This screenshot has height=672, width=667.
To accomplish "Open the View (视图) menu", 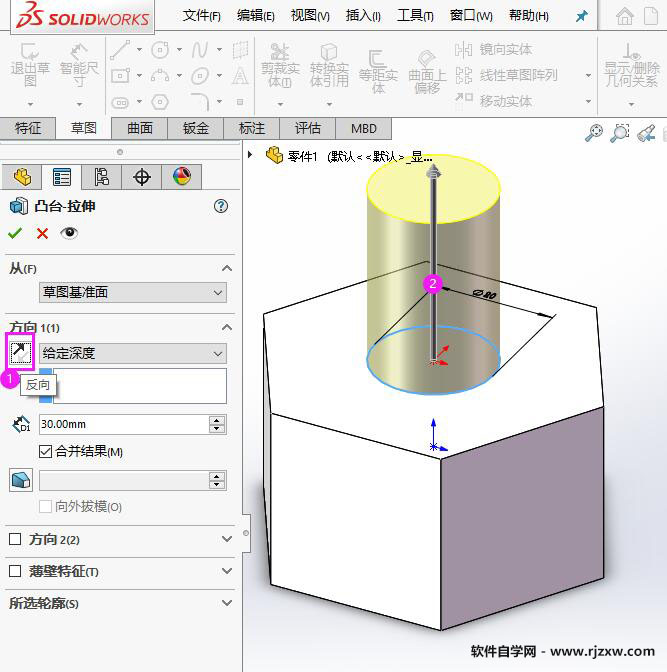I will click(x=310, y=16).
